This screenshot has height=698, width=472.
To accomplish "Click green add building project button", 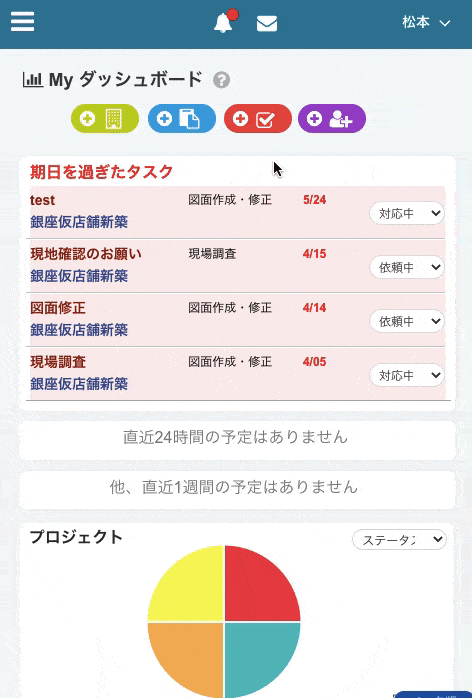I will point(105,118).
